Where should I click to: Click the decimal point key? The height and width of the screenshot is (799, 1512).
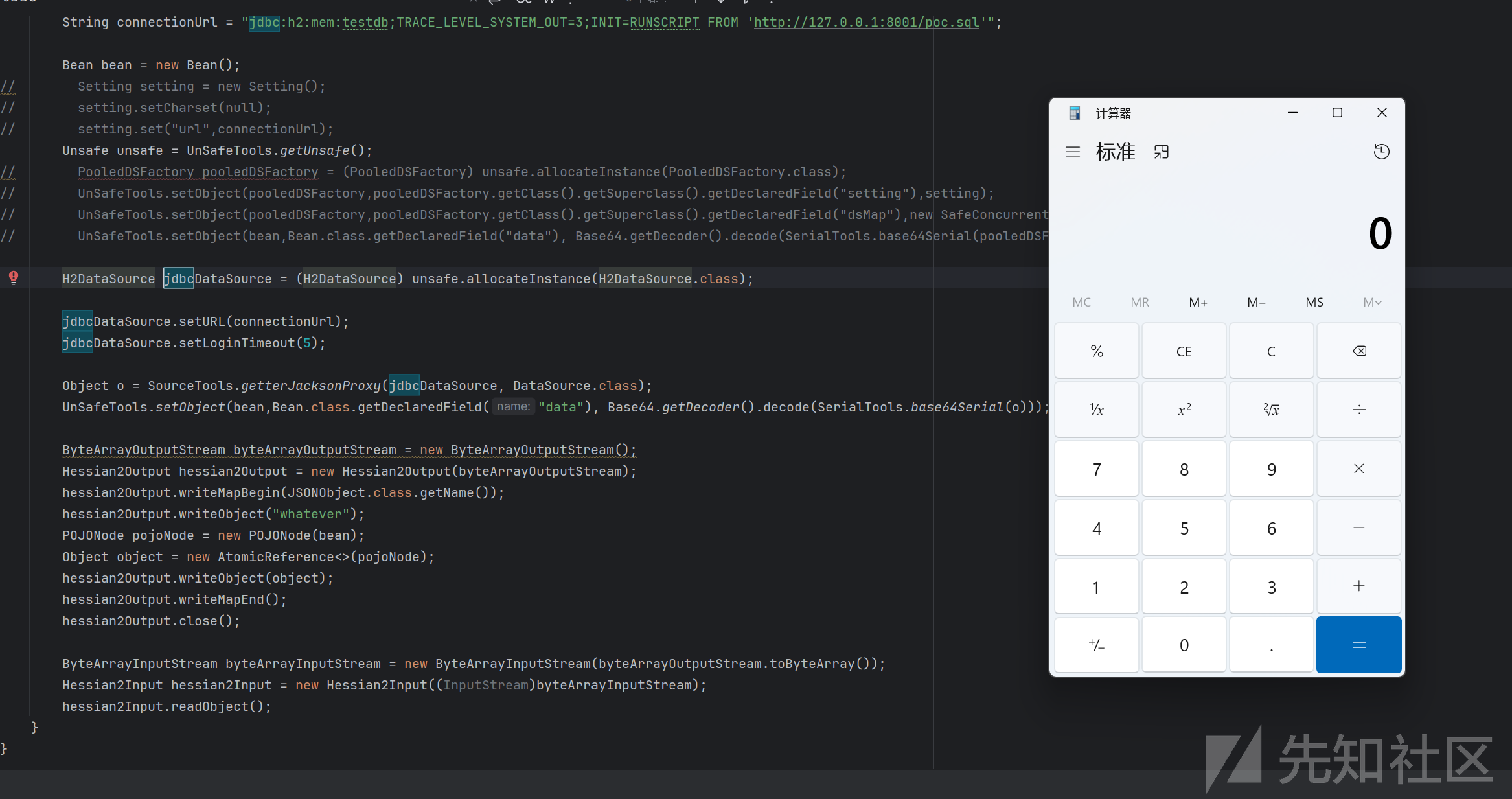1271,645
